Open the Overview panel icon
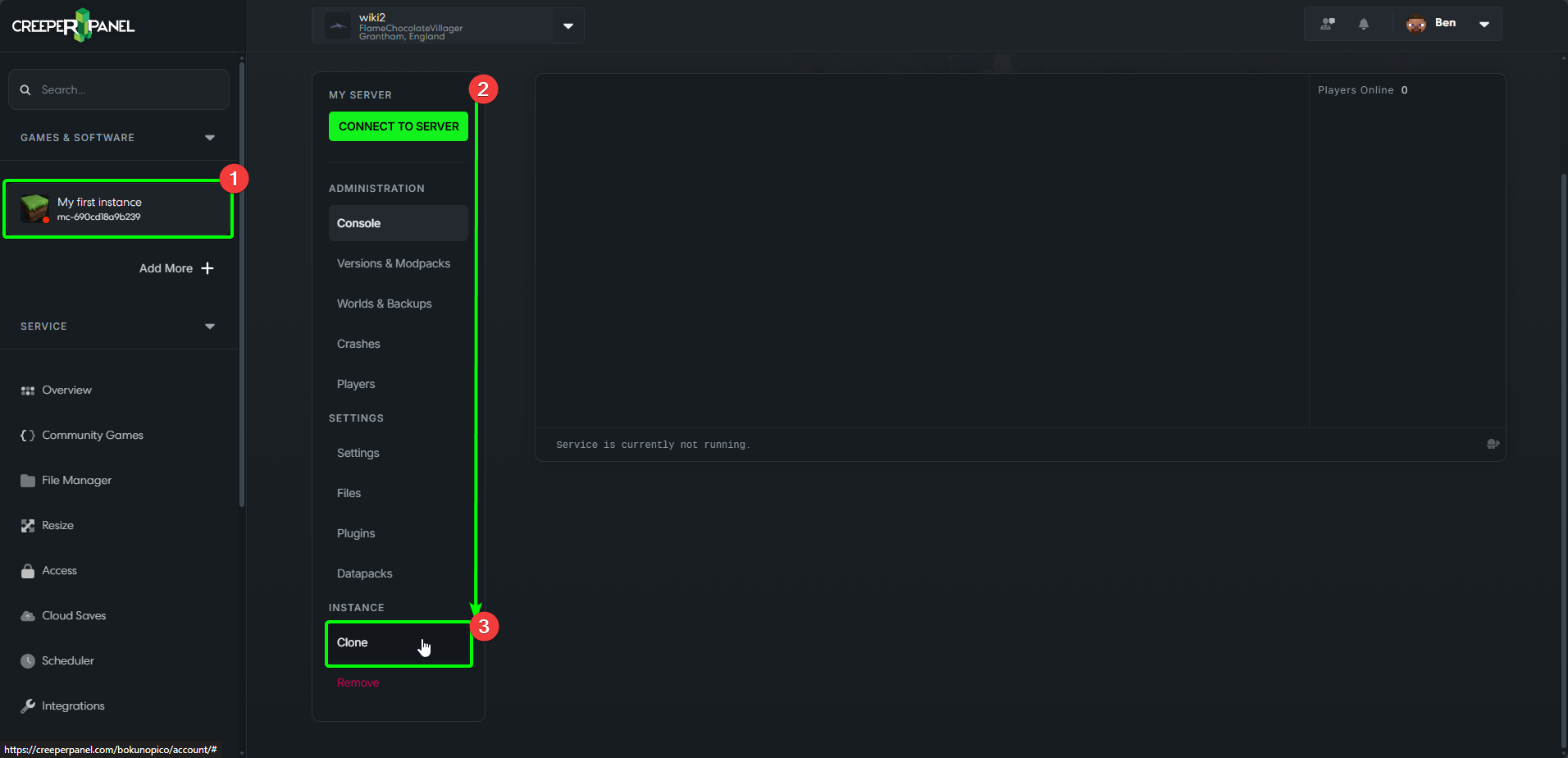Image resolution: width=1568 pixels, height=758 pixels. (x=27, y=390)
